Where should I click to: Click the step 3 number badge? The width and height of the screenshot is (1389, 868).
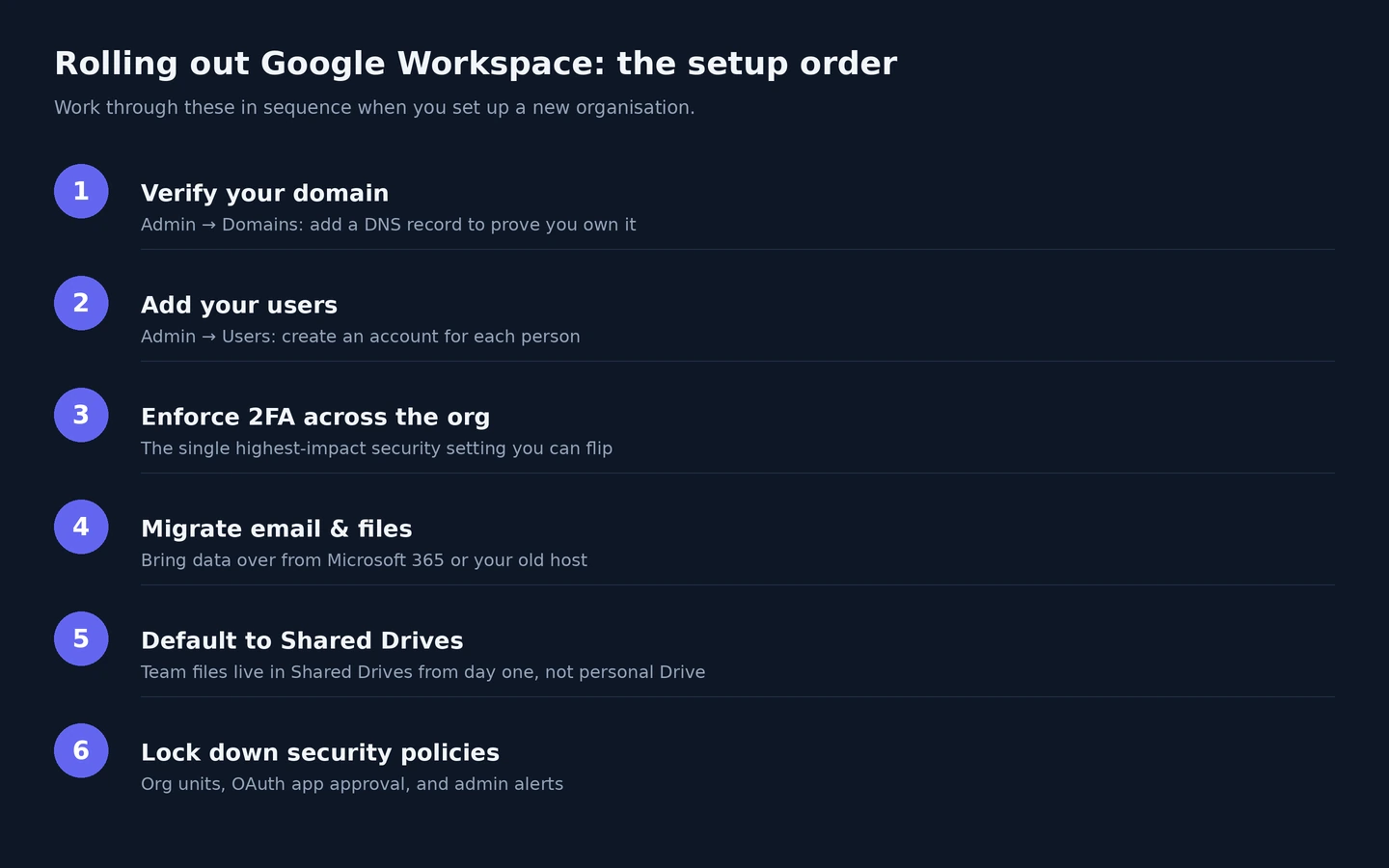81,415
